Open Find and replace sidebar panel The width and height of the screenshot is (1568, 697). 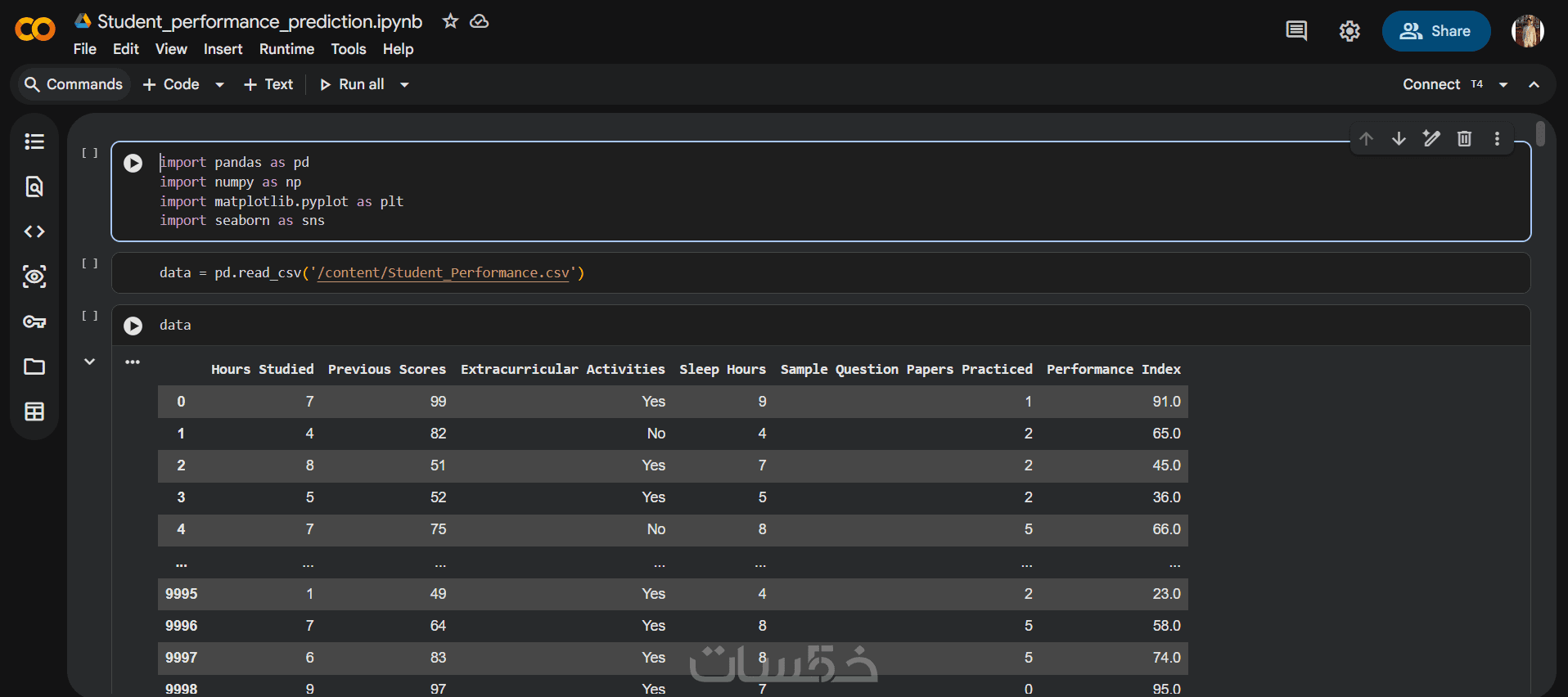34,187
